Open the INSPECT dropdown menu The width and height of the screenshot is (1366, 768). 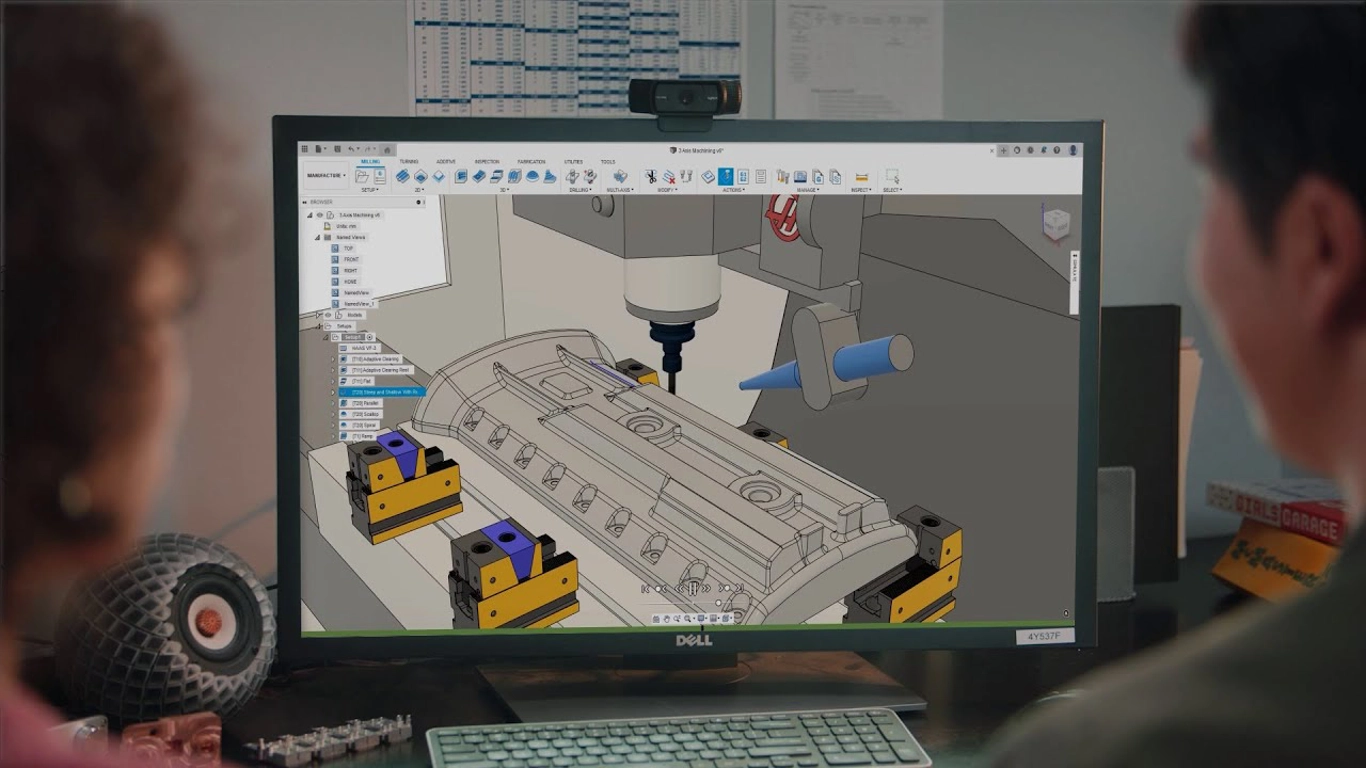861,190
